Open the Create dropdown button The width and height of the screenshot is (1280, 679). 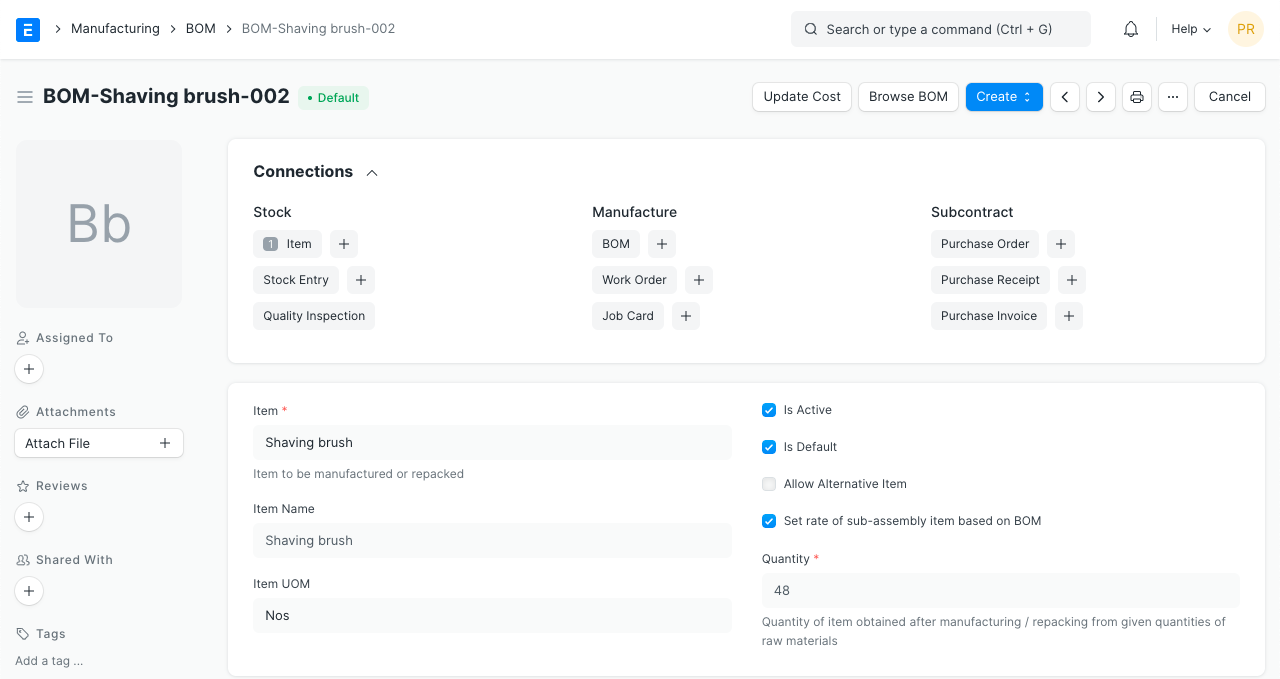coord(1003,97)
